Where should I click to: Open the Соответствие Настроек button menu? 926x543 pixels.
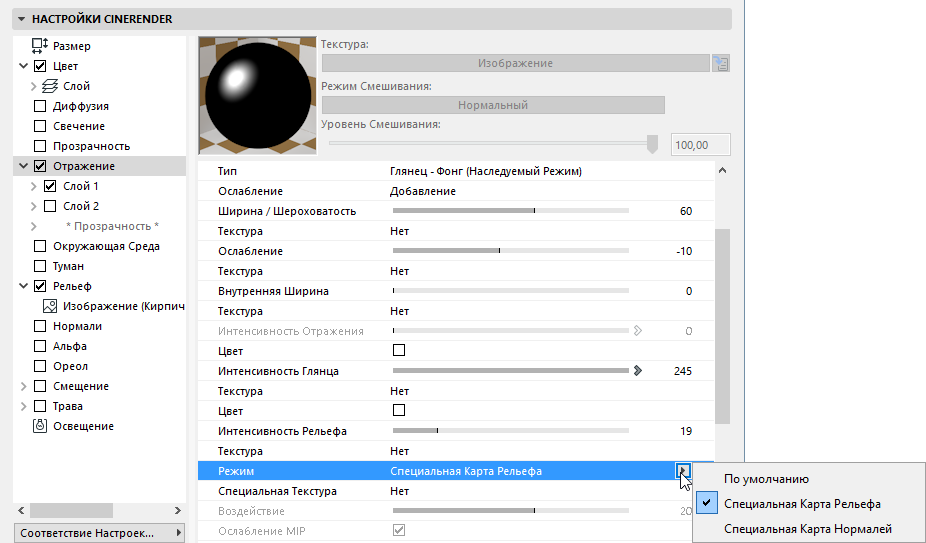point(99,533)
